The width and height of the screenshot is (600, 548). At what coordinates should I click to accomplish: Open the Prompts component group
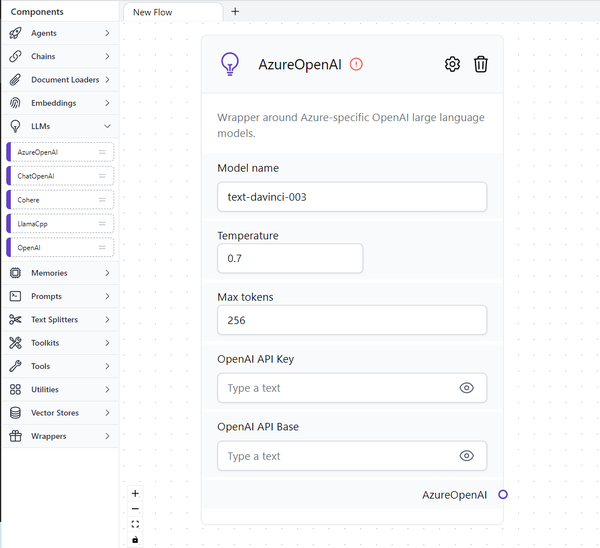coord(59,296)
